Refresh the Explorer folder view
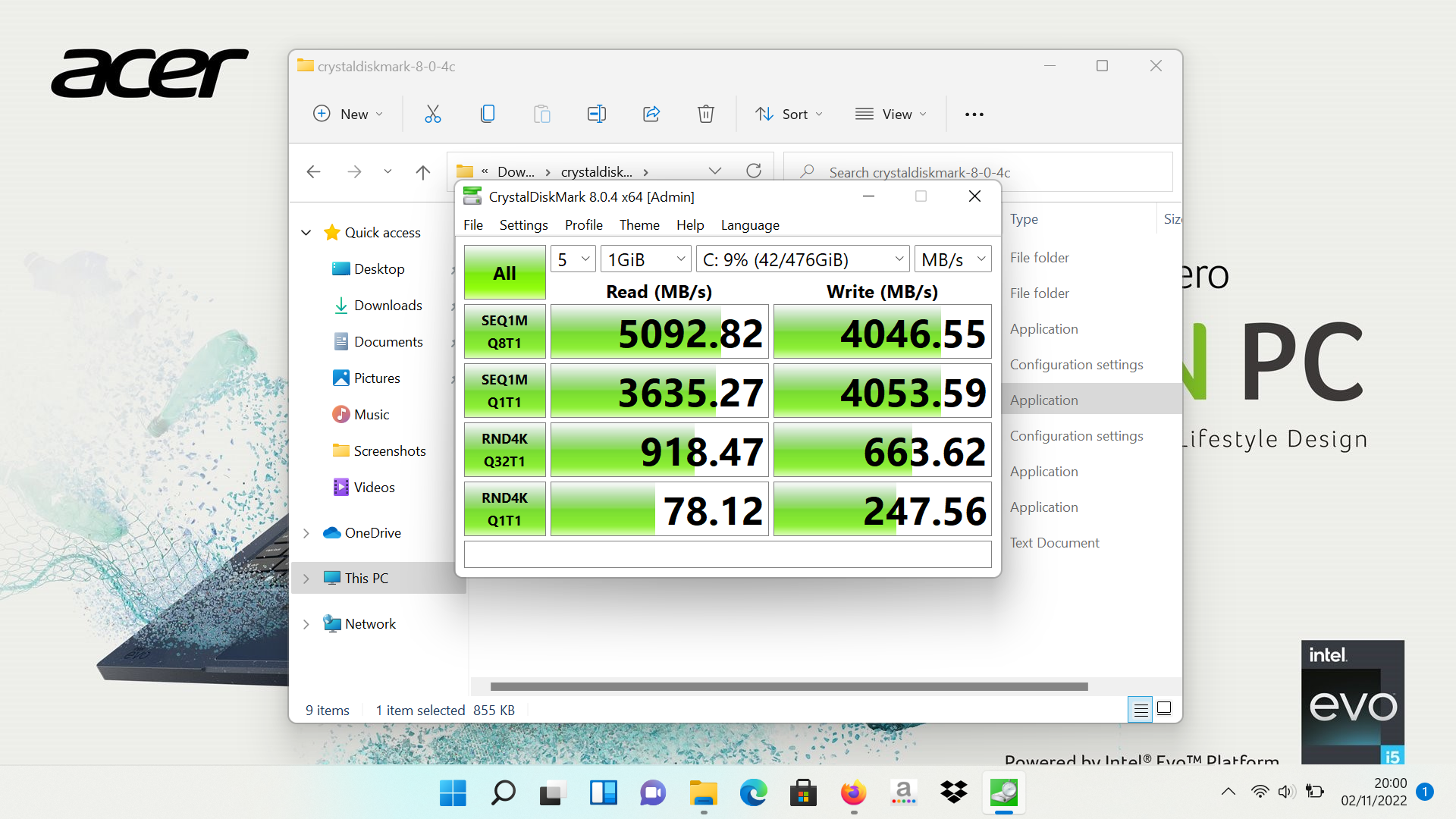1456x819 pixels. [x=754, y=171]
